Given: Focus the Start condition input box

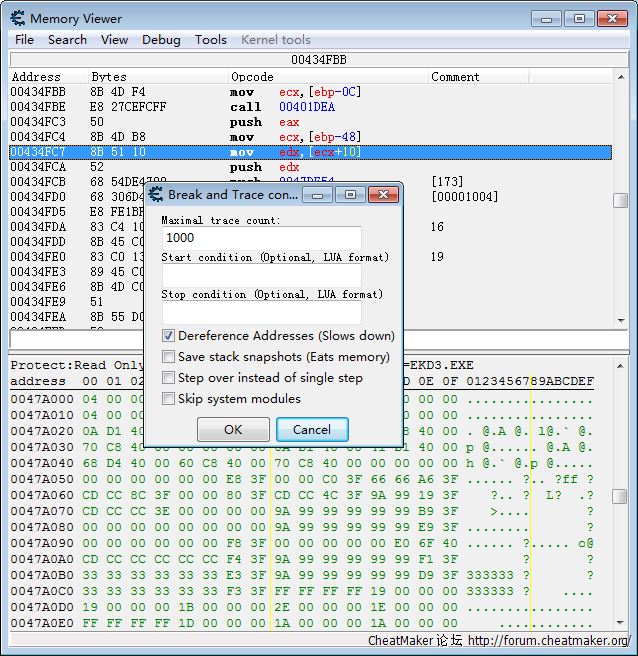Looking at the screenshot, I should [x=260, y=275].
